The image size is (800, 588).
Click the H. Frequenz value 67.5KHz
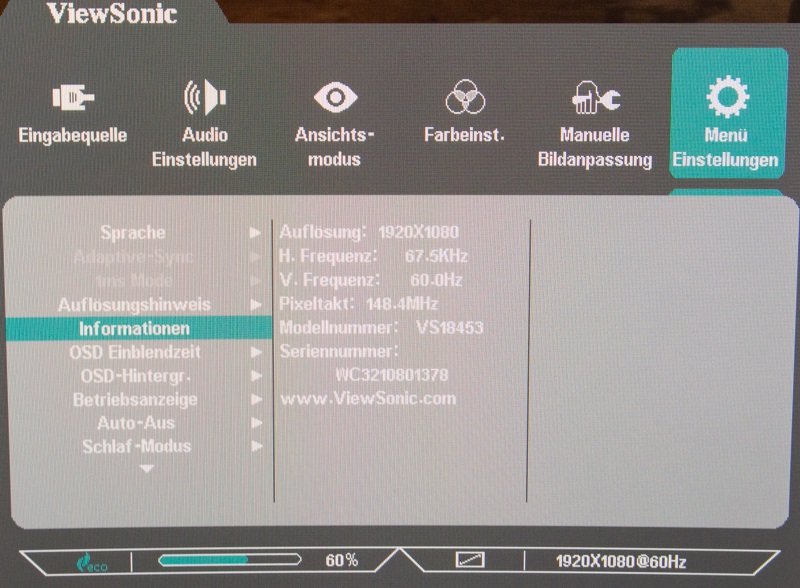(436, 256)
